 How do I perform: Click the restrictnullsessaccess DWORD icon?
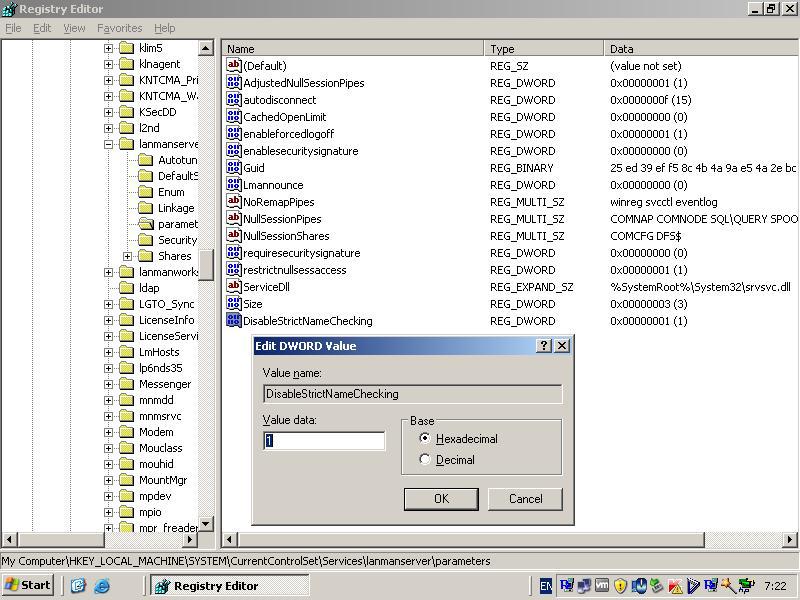pos(234,269)
